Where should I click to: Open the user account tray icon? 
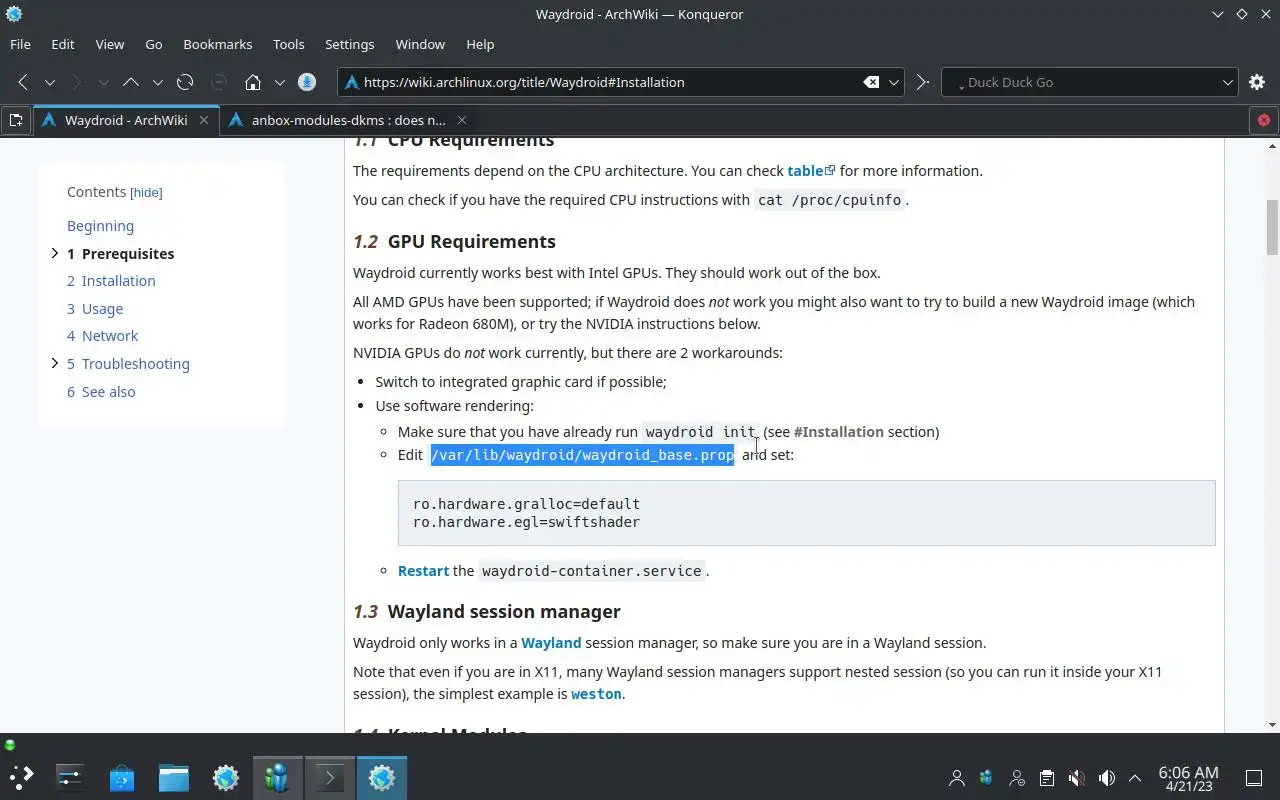(x=957, y=778)
